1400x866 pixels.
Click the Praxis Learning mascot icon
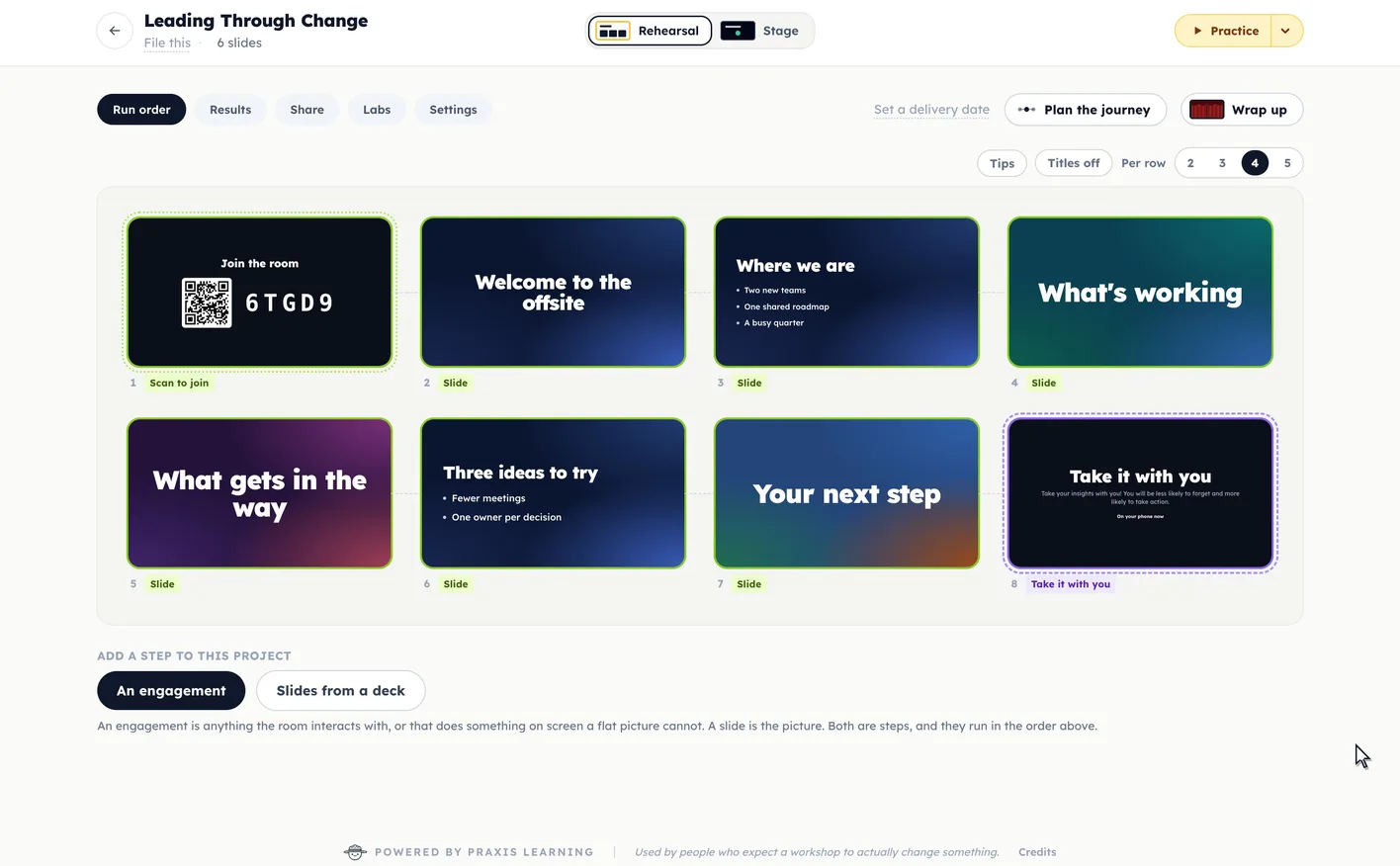coord(355,852)
